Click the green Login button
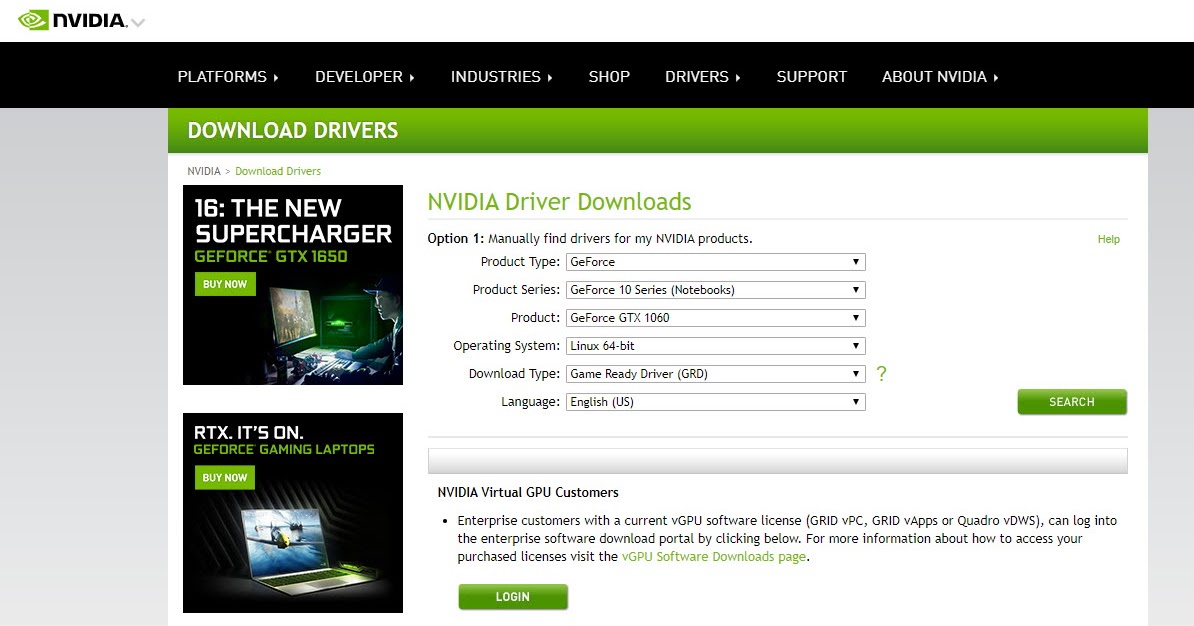 (x=513, y=597)
